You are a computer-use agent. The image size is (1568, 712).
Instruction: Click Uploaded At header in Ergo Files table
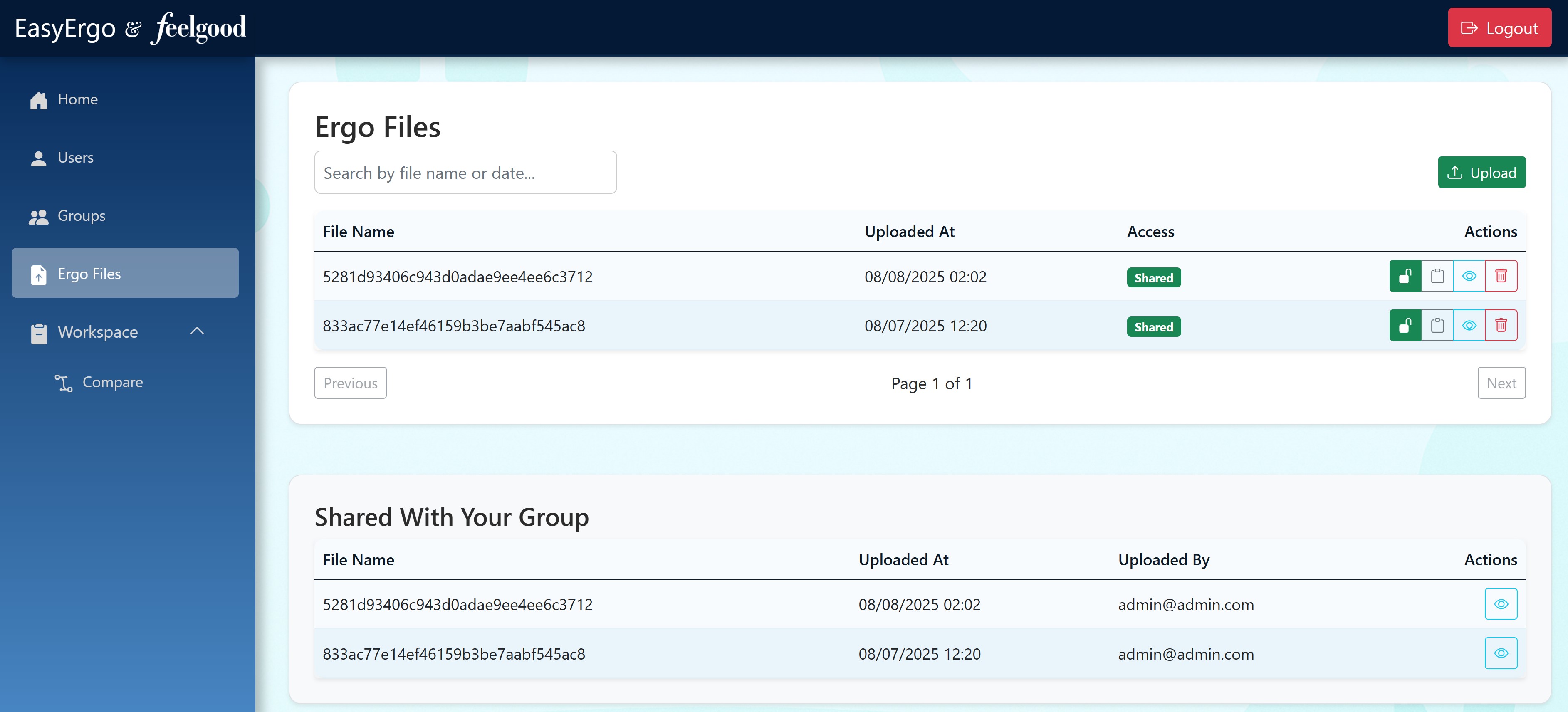[x=909, y=232]
